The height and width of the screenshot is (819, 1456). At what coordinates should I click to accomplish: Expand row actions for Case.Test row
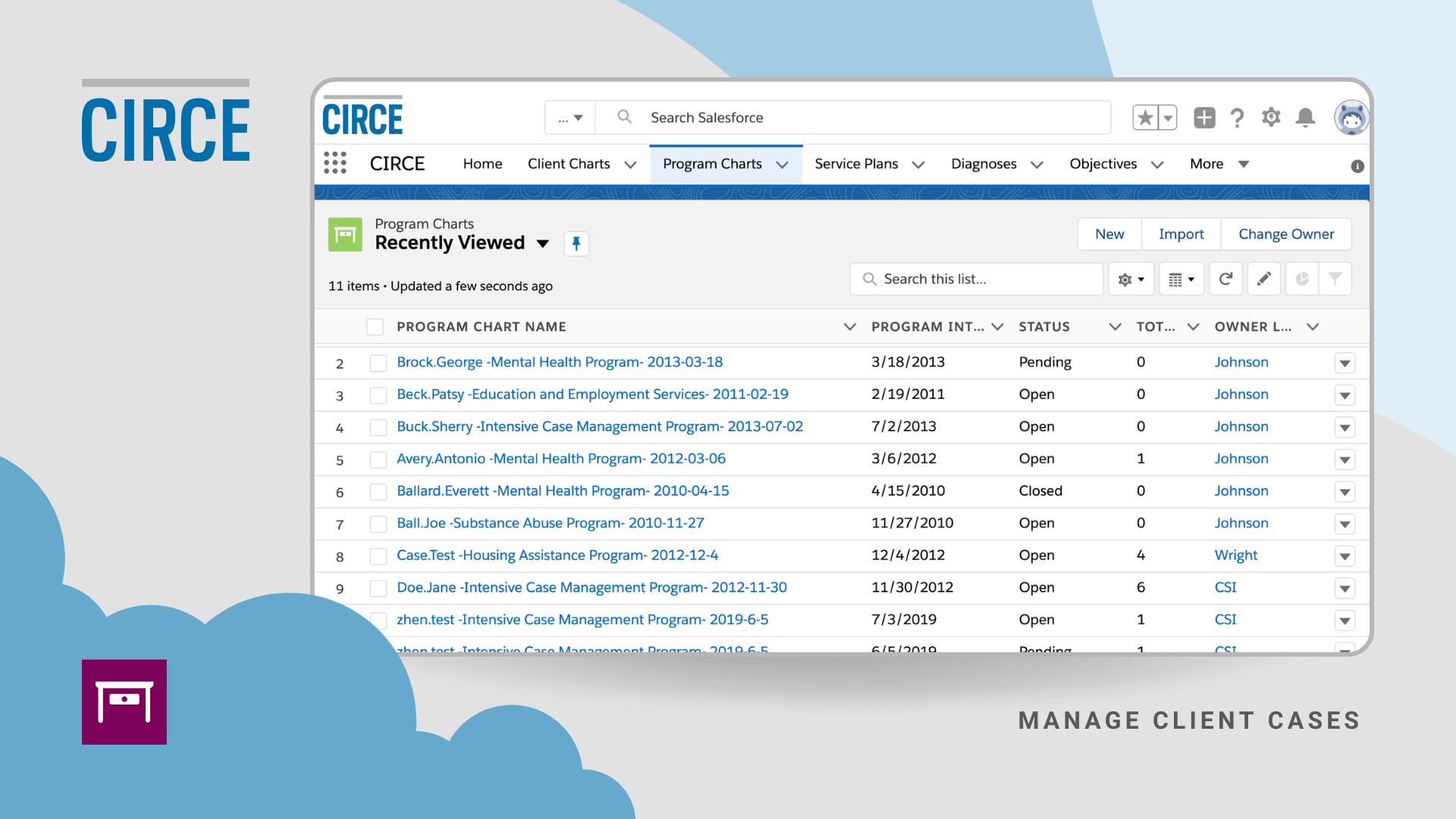[1345, 556]
